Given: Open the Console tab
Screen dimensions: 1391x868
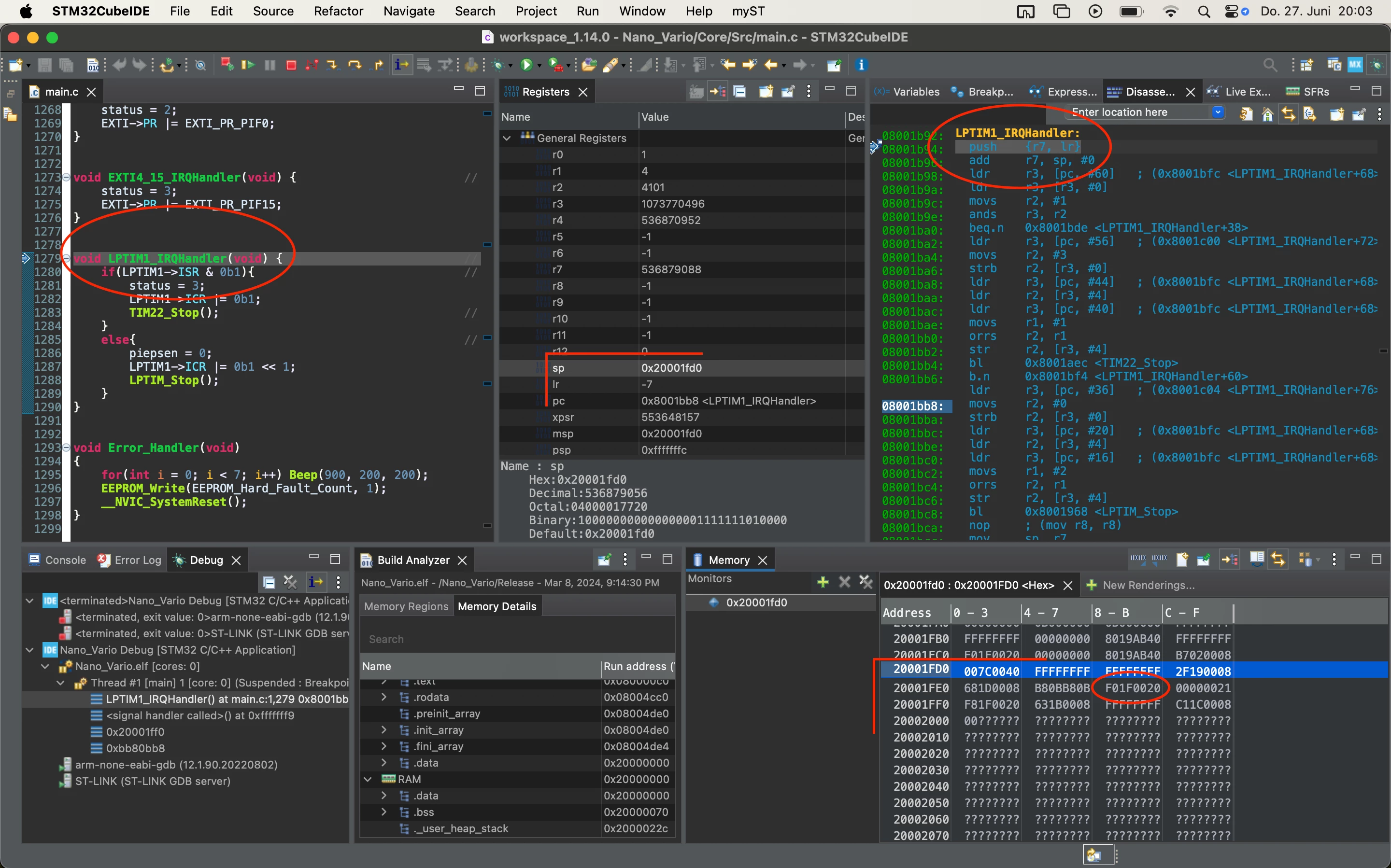Looking at the screenshot, I should pos(57,560).
